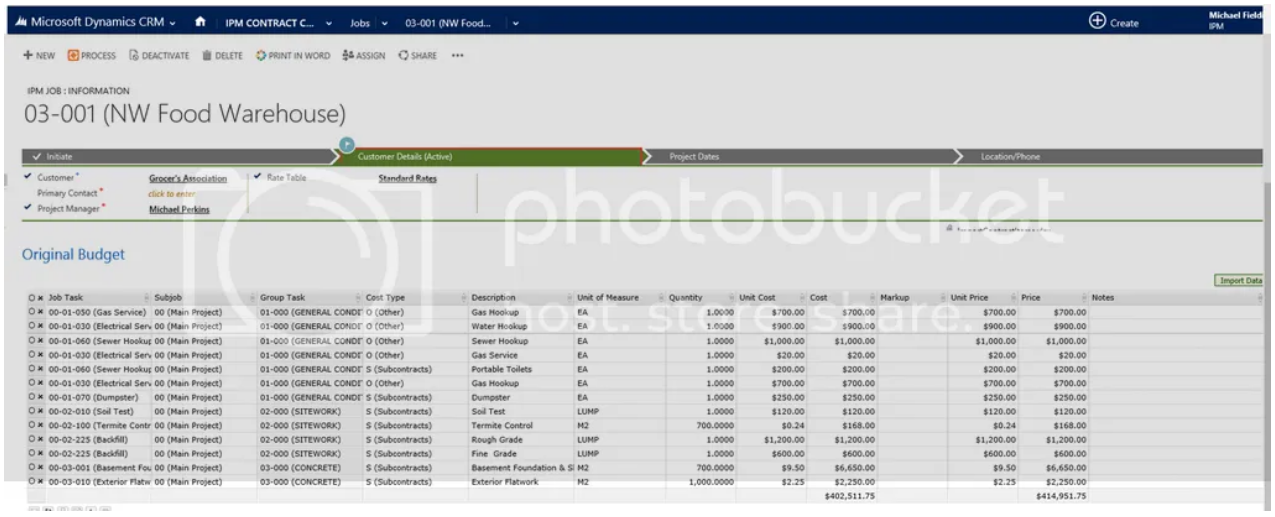Sort by the Quantity column header

pyautogui.click(x=688, y=298)
